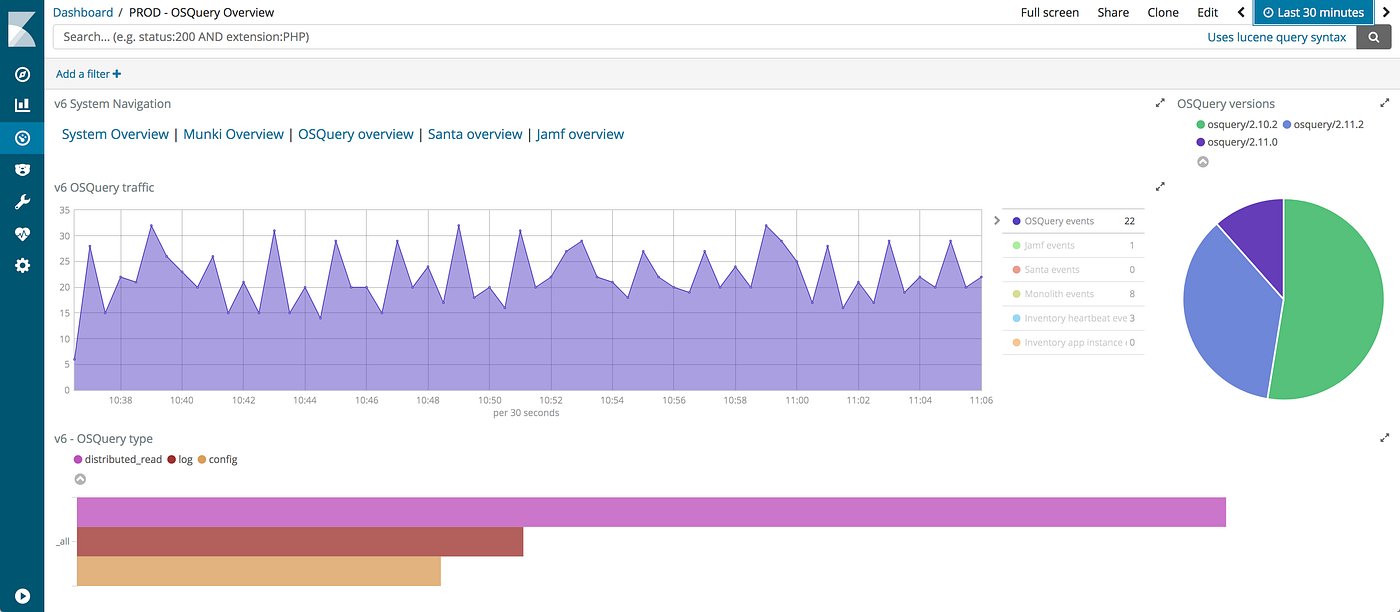1400x612 pixels.
Task: Maximize the v6 - OSQuery type panel
Action: (x=1385, y=438)
